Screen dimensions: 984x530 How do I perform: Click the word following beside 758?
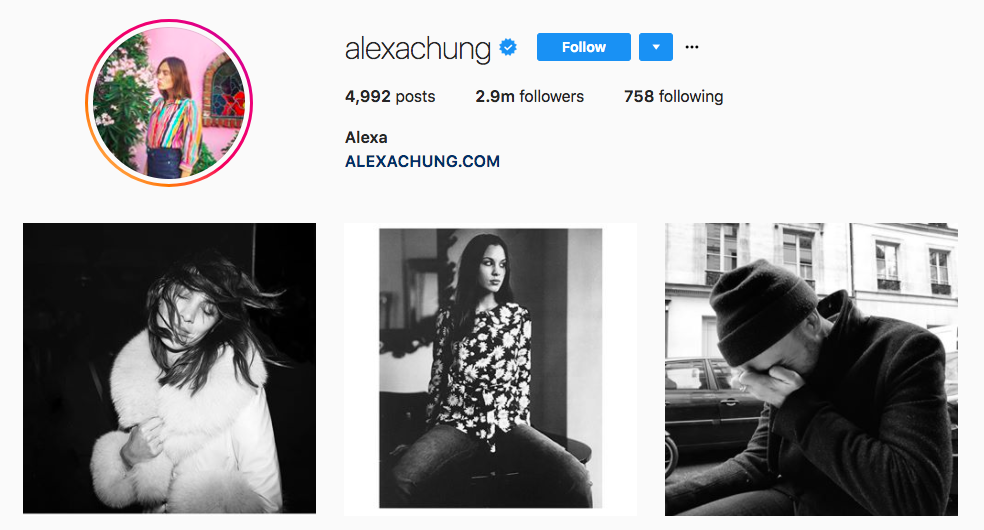point(691,97)
